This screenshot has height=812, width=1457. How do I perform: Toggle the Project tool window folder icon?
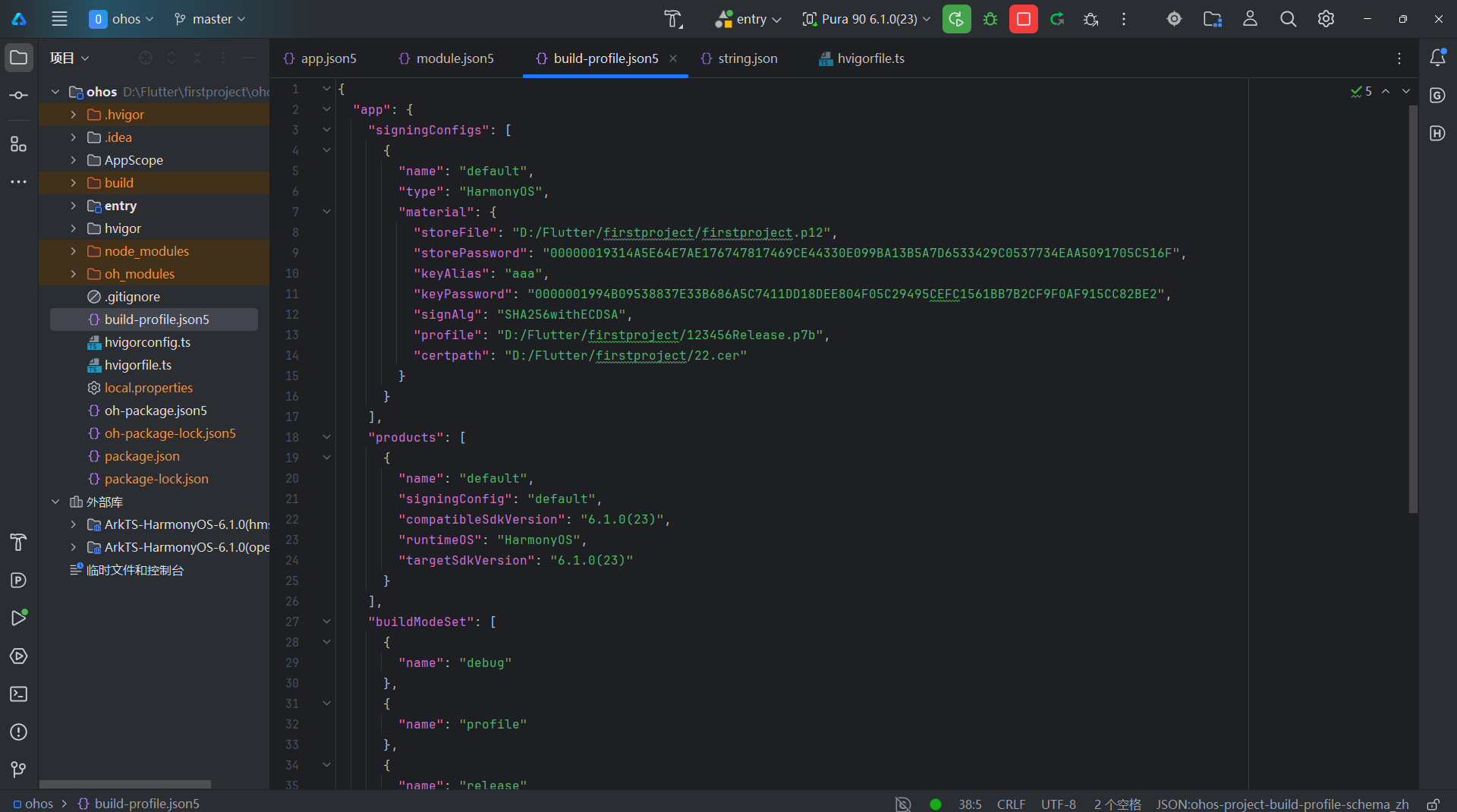click(19, 58)
